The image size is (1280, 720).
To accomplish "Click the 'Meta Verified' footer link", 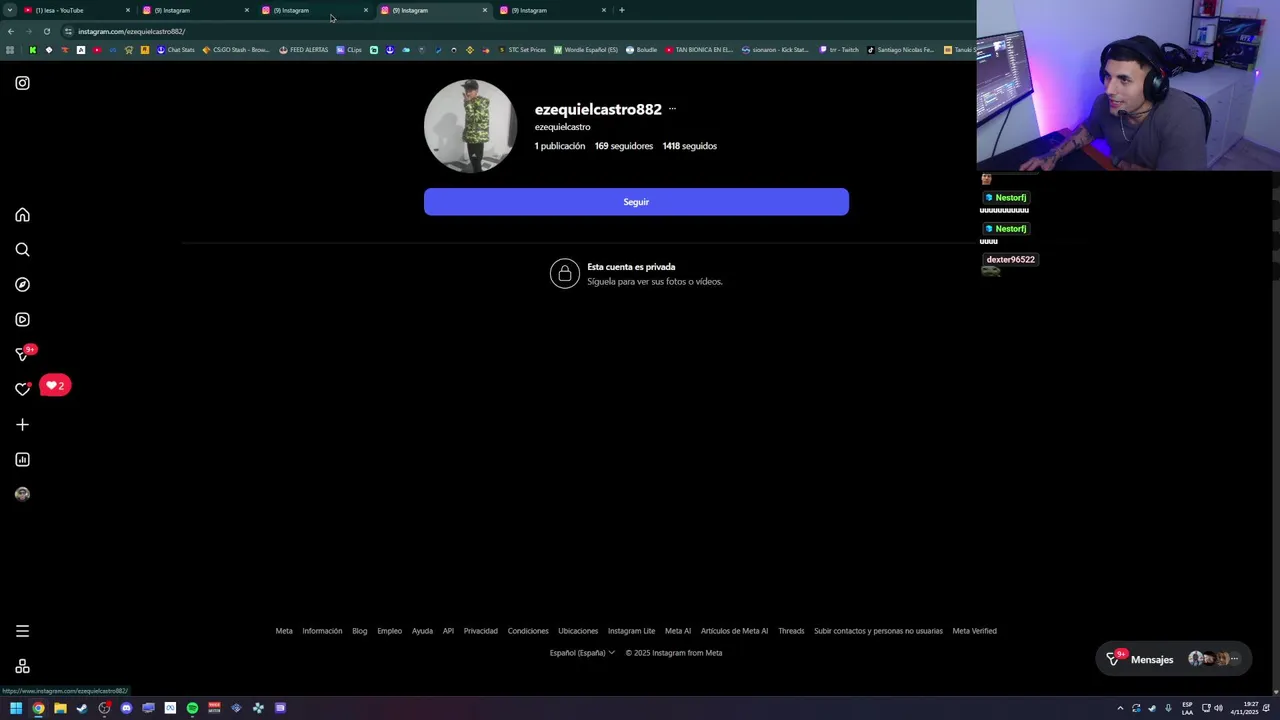I will coord(974,631).
